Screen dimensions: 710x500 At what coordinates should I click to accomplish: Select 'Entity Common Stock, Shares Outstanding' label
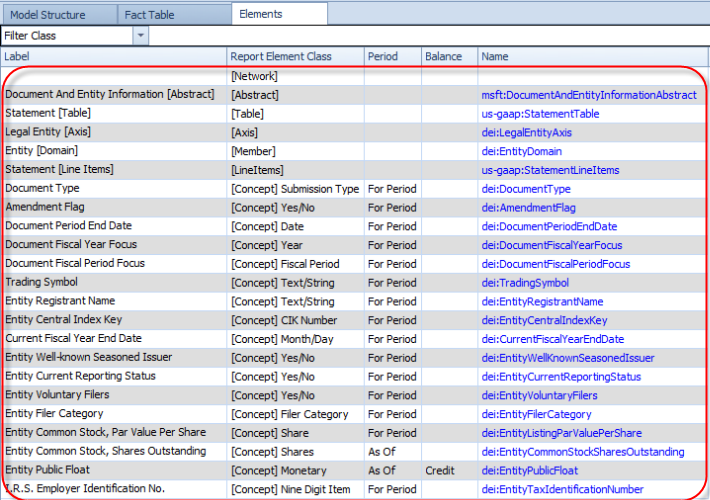(x=106, y=451)
